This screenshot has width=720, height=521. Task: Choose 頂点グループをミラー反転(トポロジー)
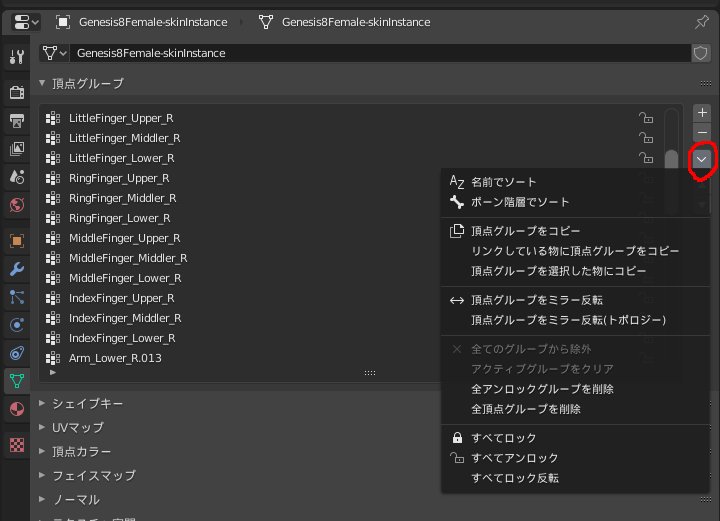[x=575, y=320]
